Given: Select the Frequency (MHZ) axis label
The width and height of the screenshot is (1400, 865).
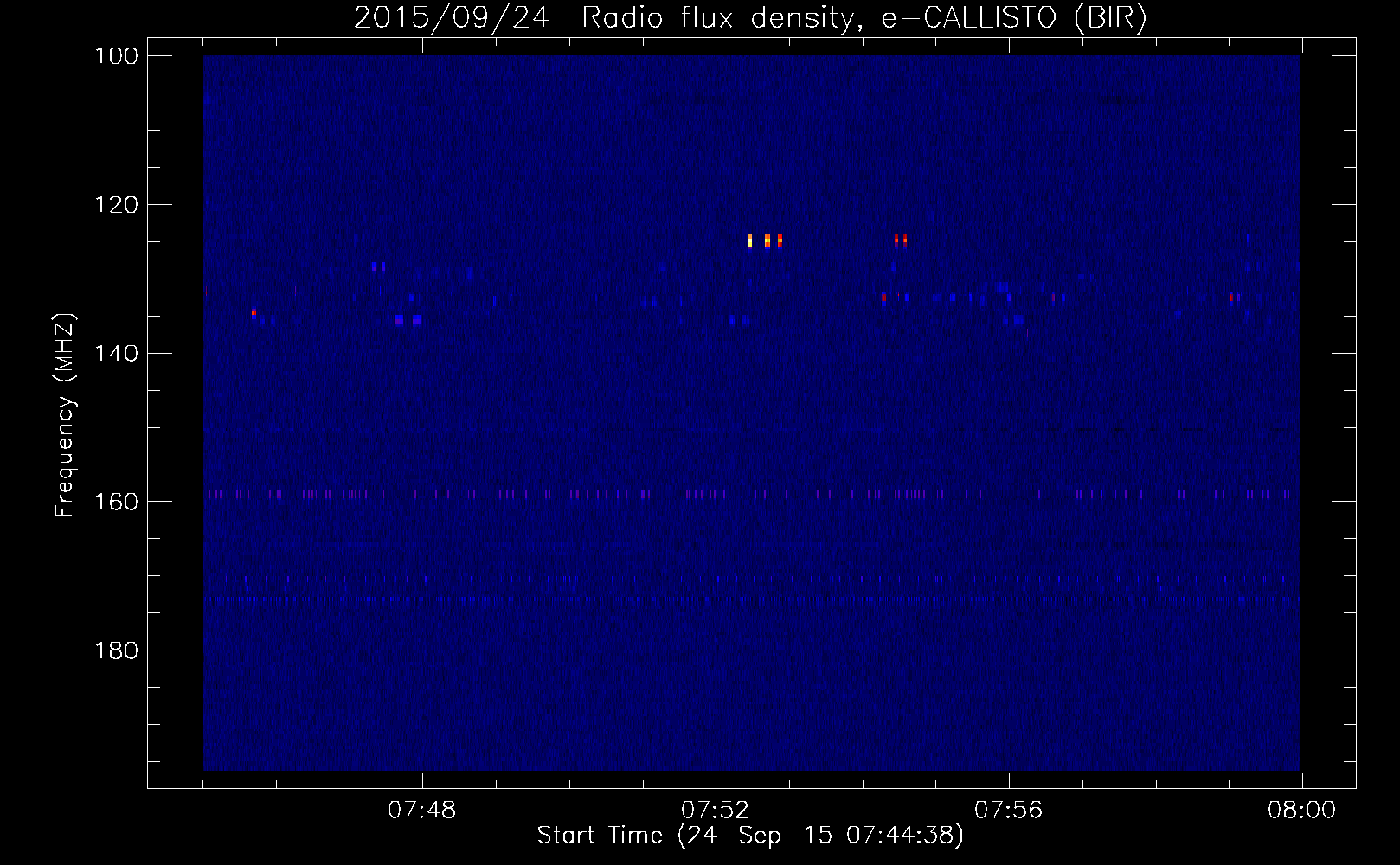Looking at the screenshot, I should point(65,414).
